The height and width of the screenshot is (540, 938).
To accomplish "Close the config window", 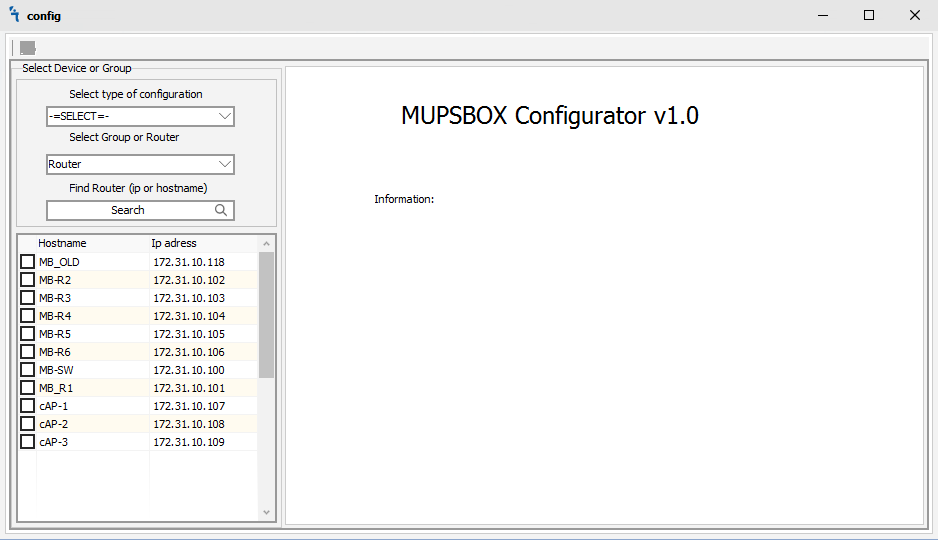I will click(914, 15).
